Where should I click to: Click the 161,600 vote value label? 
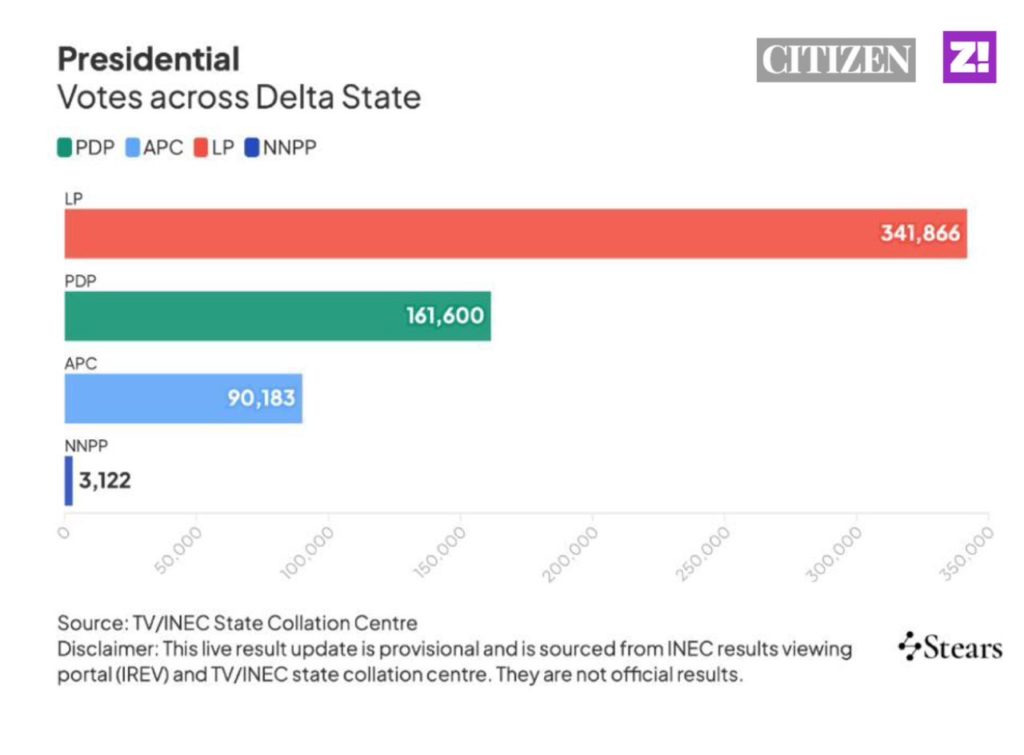tap(445, 316)
